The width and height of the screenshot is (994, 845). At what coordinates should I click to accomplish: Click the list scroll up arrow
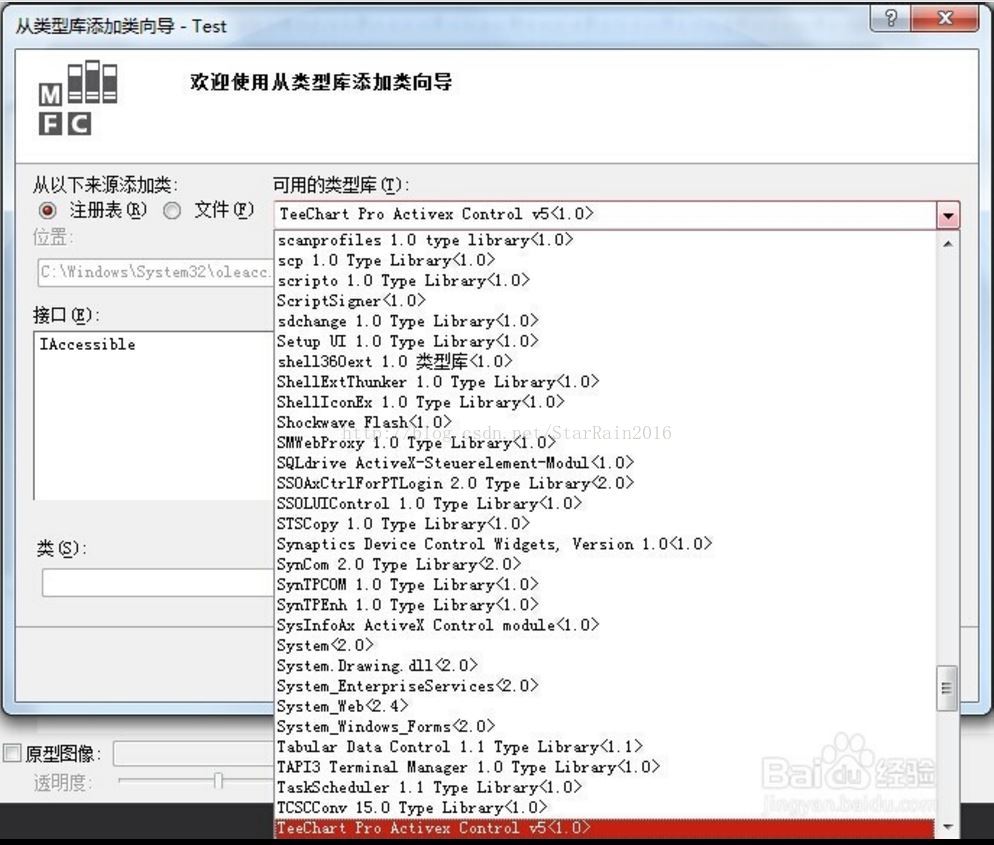(947, 243)
